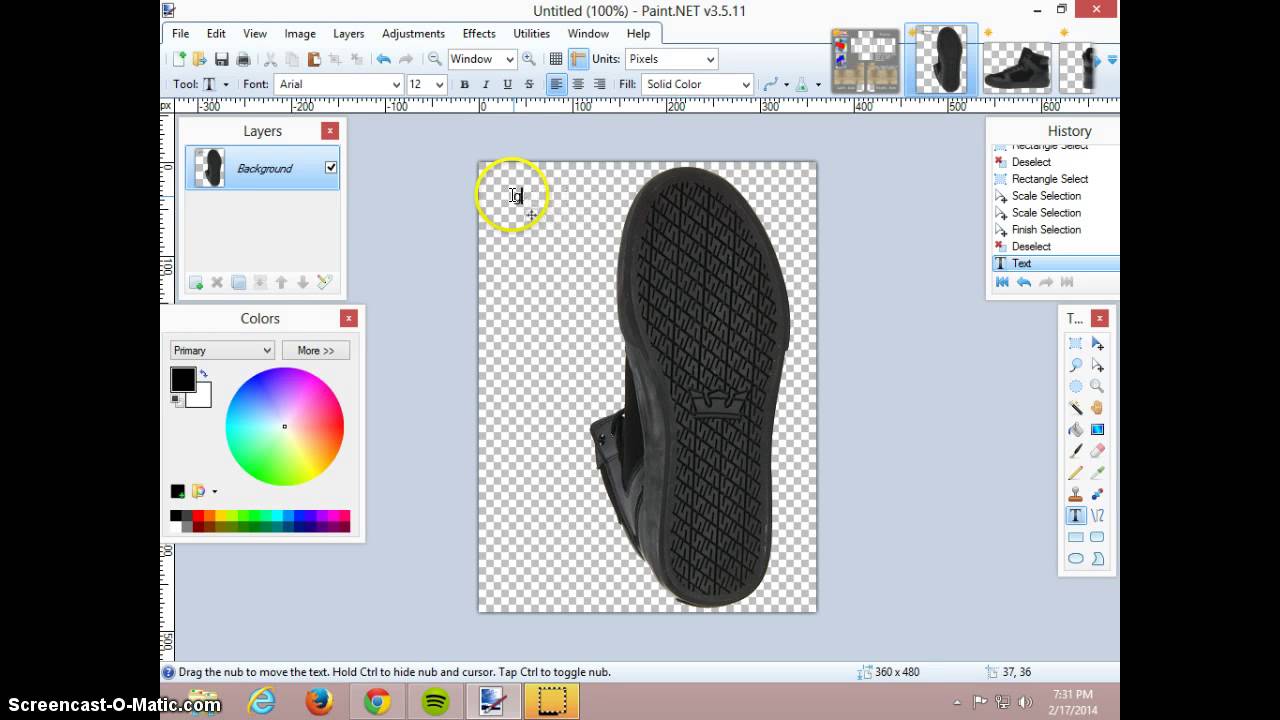
Task: Select the Ellipse Select tool
Action: tap(1076, 386)
